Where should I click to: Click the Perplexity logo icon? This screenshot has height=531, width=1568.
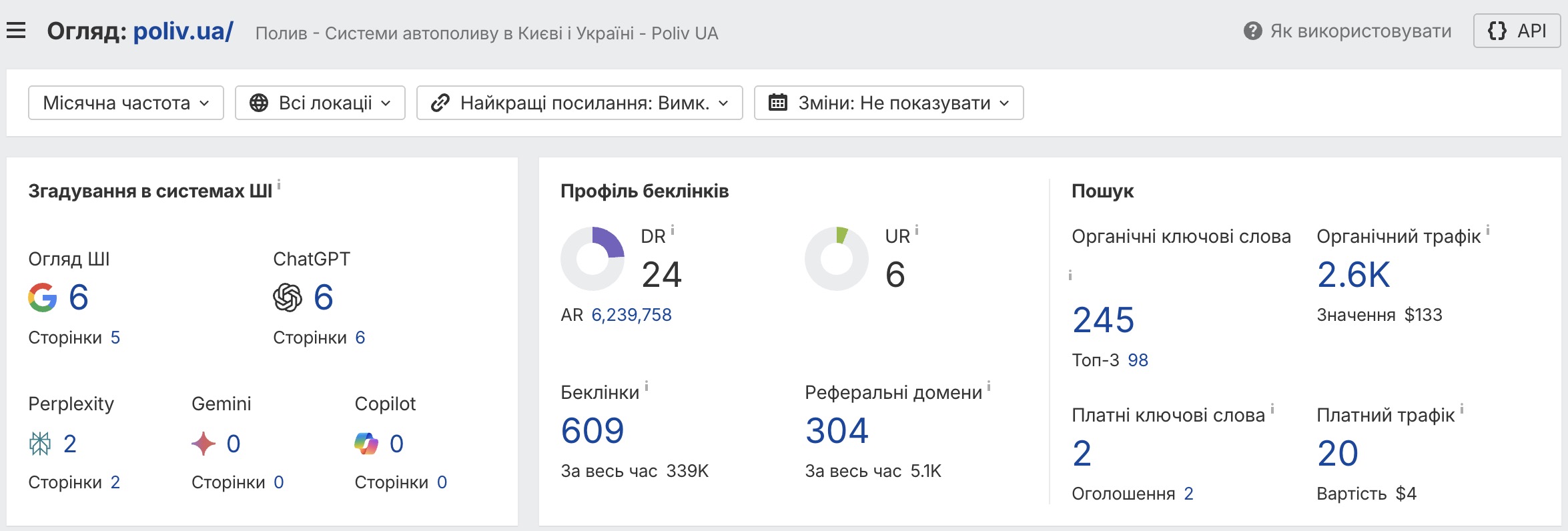tap(40, 444)
